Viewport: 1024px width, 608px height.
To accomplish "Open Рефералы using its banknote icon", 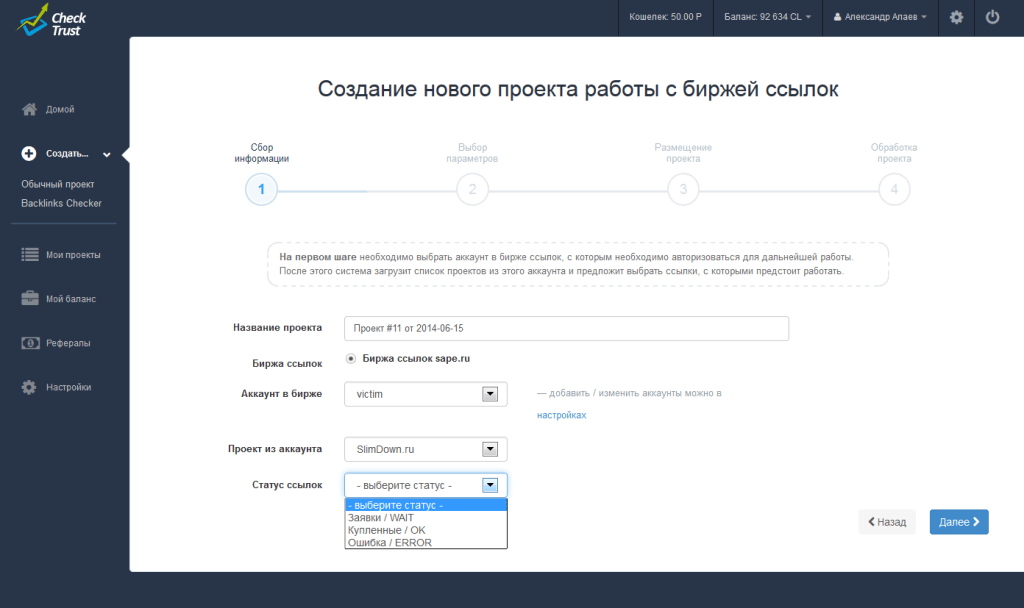I will tap(27, 342).
